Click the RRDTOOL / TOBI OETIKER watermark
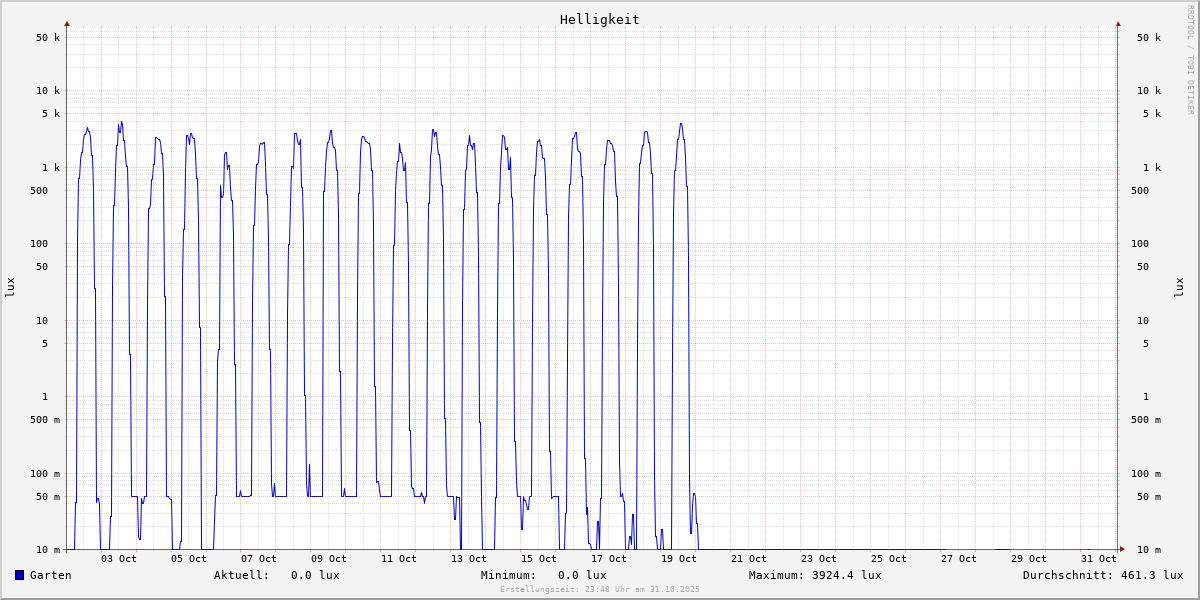Viewport: 1200px width, 600px height. [1190, 59]
